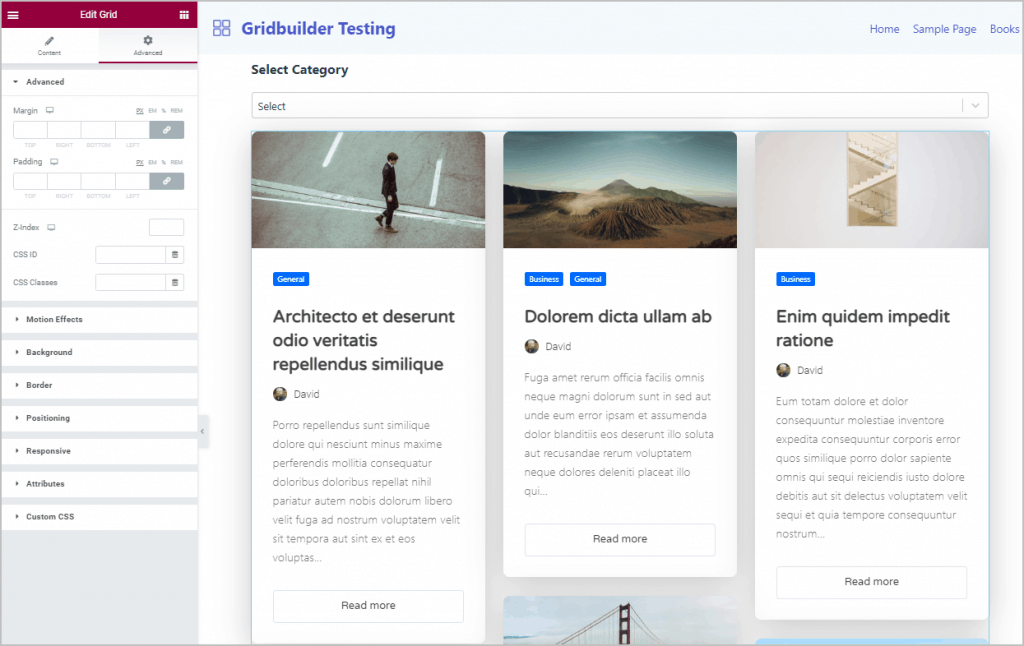1024x646 pixels.
Task: Click dynamic tags icon for CSS ID
Action: 175,255
